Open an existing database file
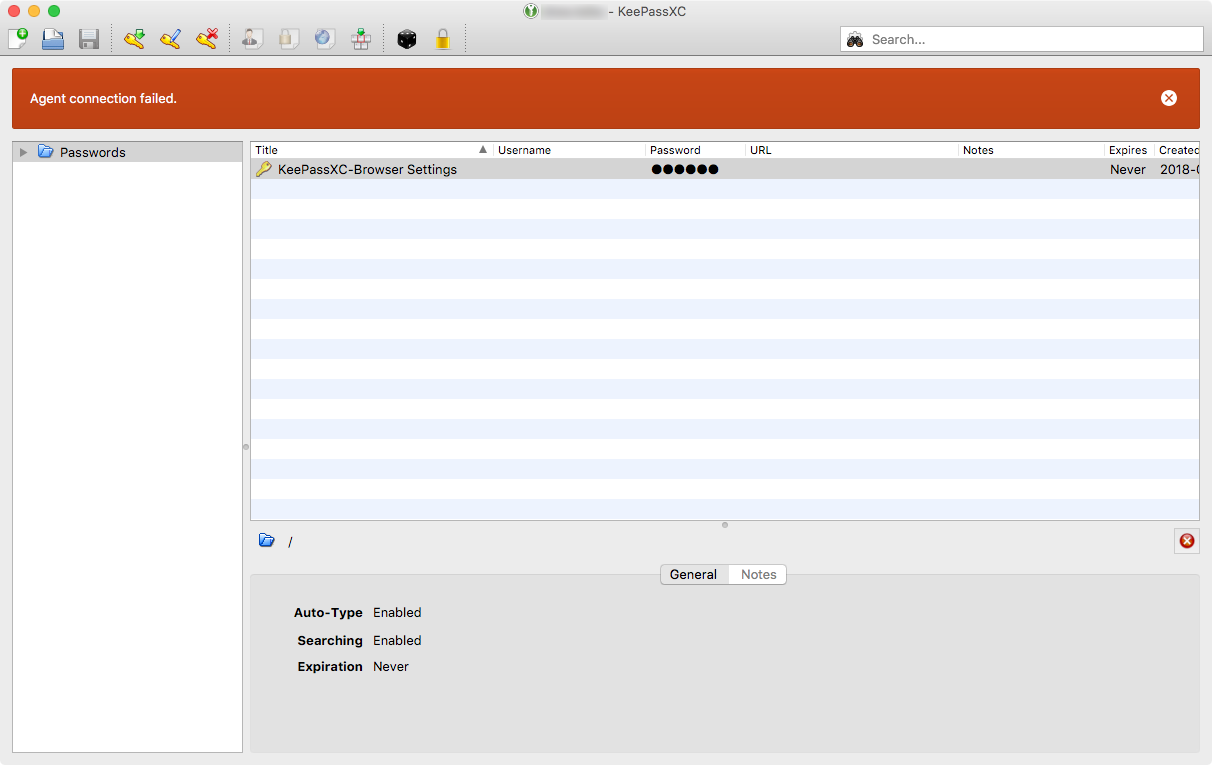The image size is (1212, 765). coord(53,39)
